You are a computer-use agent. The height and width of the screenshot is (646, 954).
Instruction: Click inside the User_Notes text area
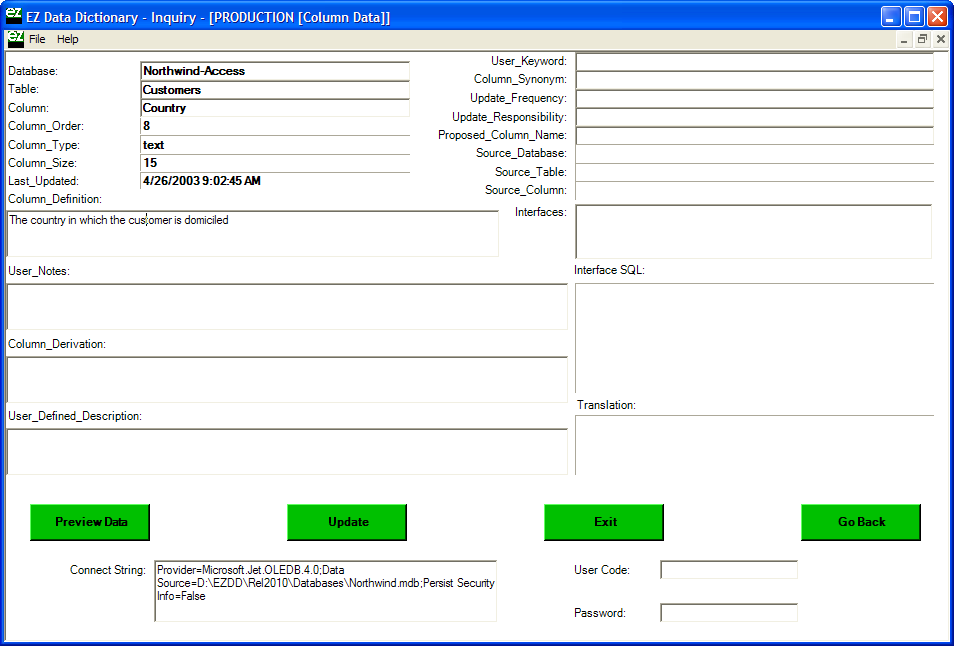(x=286, y=307)
